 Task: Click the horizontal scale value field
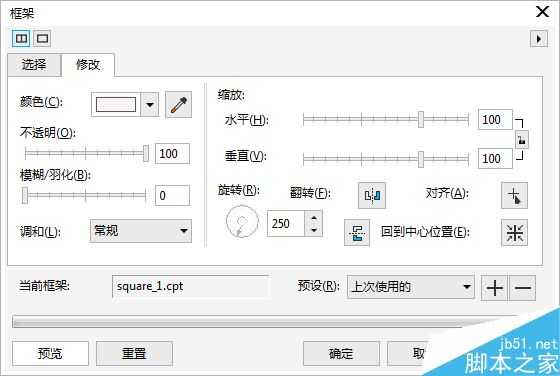[x=495, y=119]
